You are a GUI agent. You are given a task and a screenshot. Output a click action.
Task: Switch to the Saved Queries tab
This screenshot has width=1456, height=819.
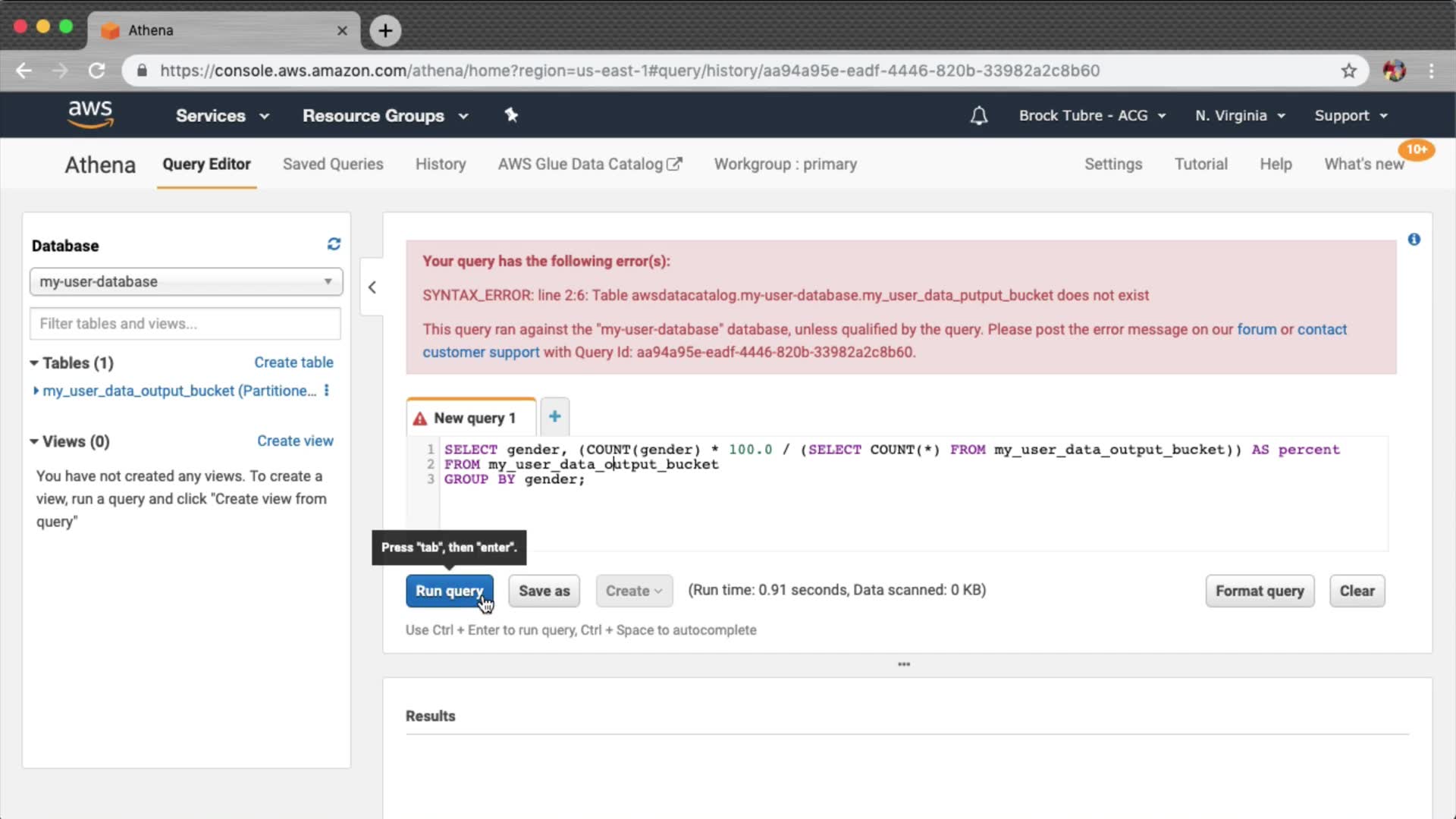tap(333, 165)
